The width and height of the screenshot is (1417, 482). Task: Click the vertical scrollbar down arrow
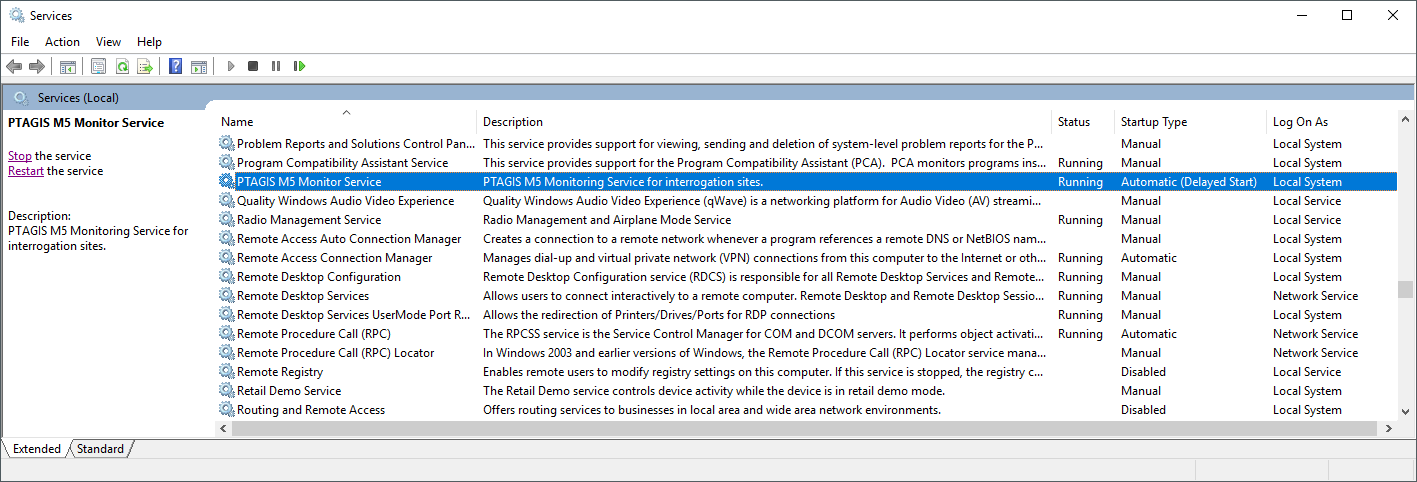1405,411
